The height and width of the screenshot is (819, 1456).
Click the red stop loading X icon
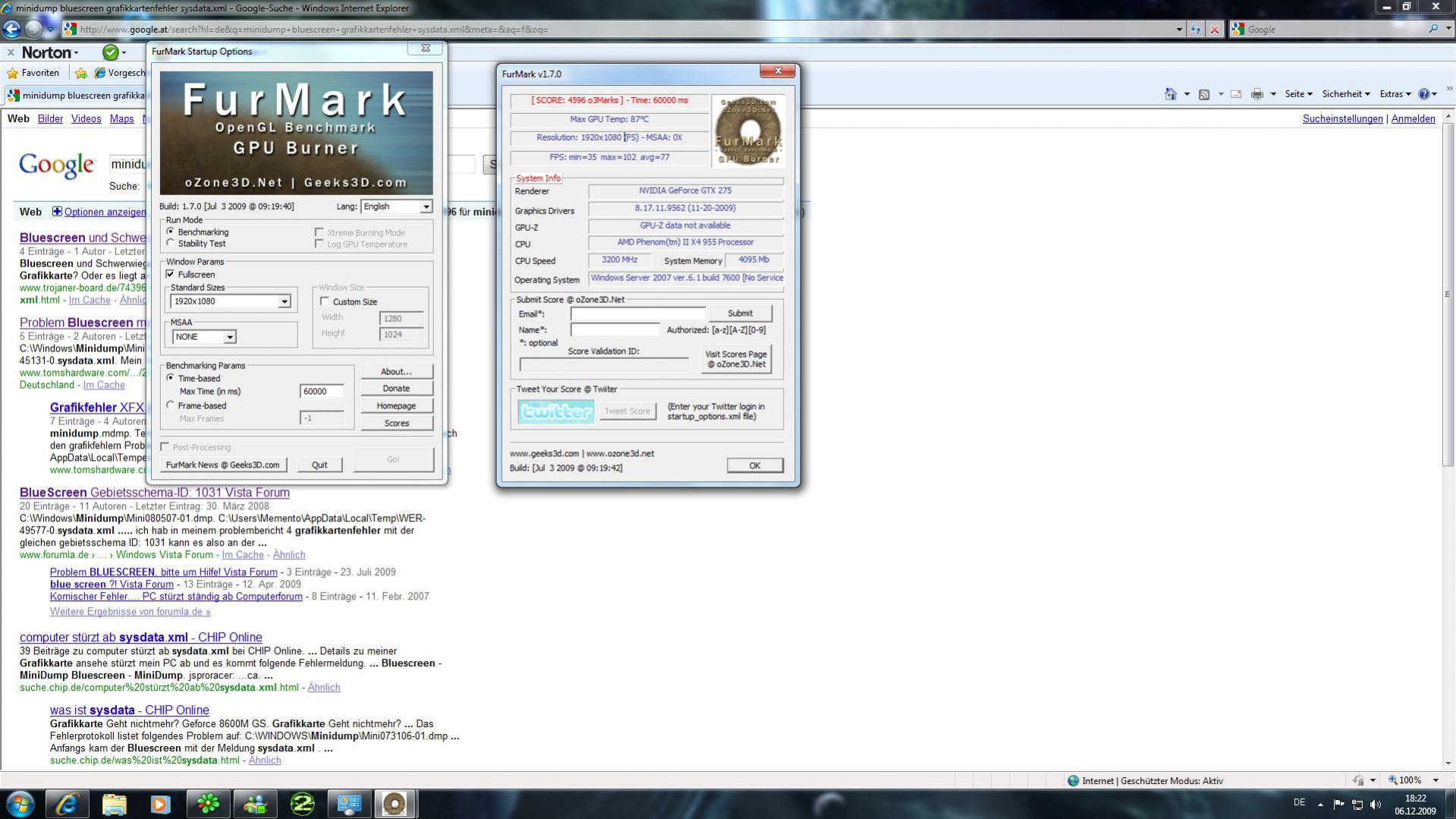pyautogui.click(x=1215, y=30)
